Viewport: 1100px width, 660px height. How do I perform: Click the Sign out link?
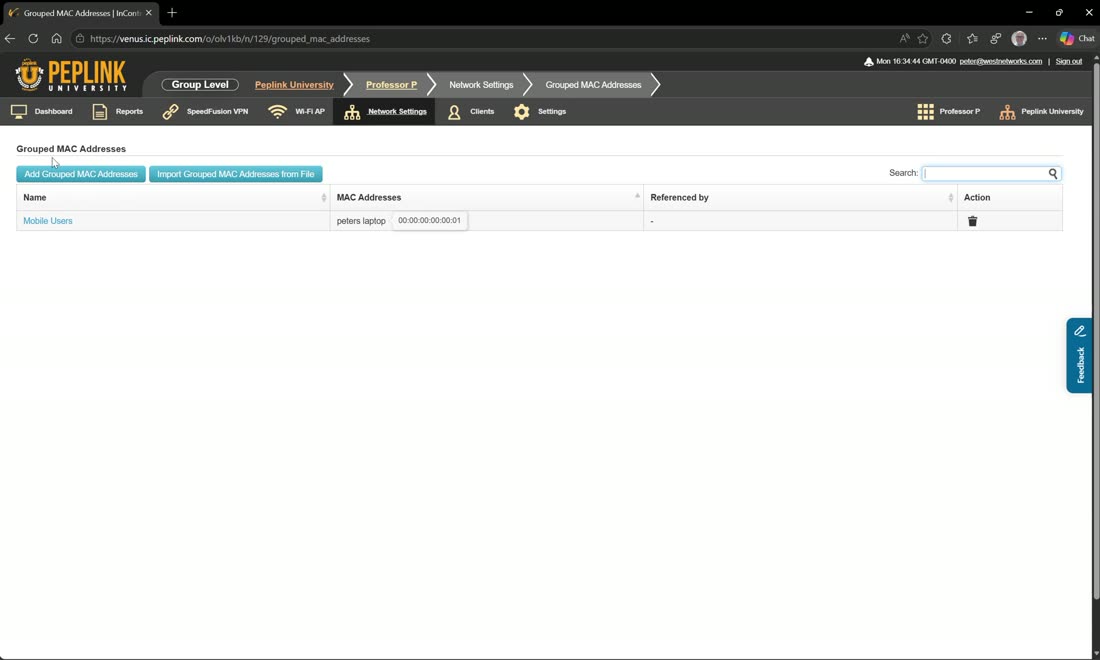tap(1068, 62)
